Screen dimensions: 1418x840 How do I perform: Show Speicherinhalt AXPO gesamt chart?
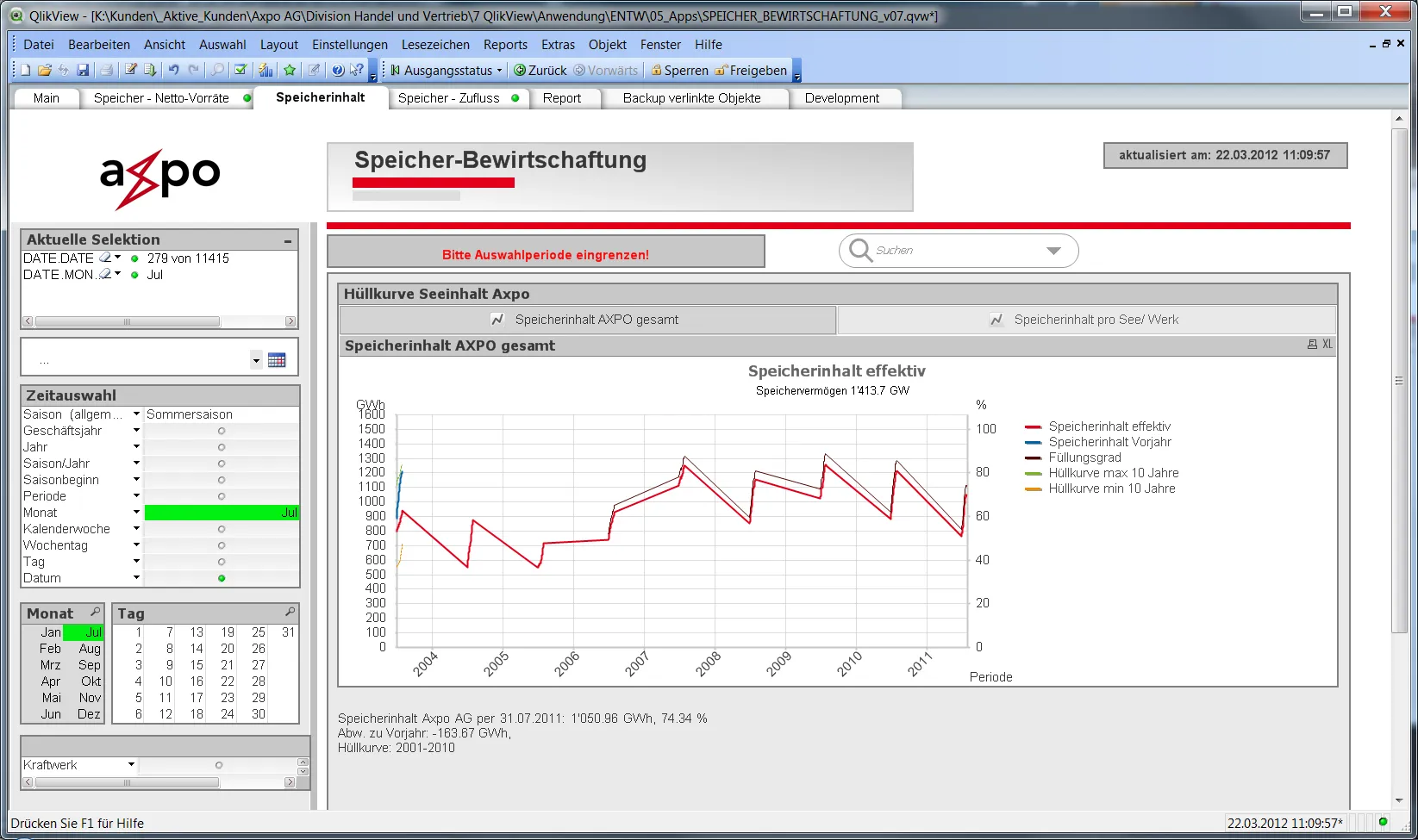click(588, 320)
